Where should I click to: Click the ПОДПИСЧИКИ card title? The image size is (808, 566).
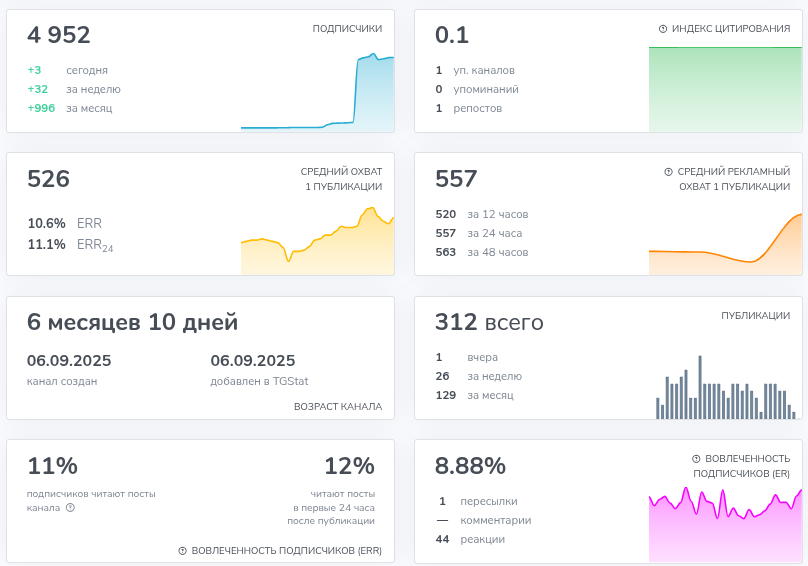[x=347, y=28]
